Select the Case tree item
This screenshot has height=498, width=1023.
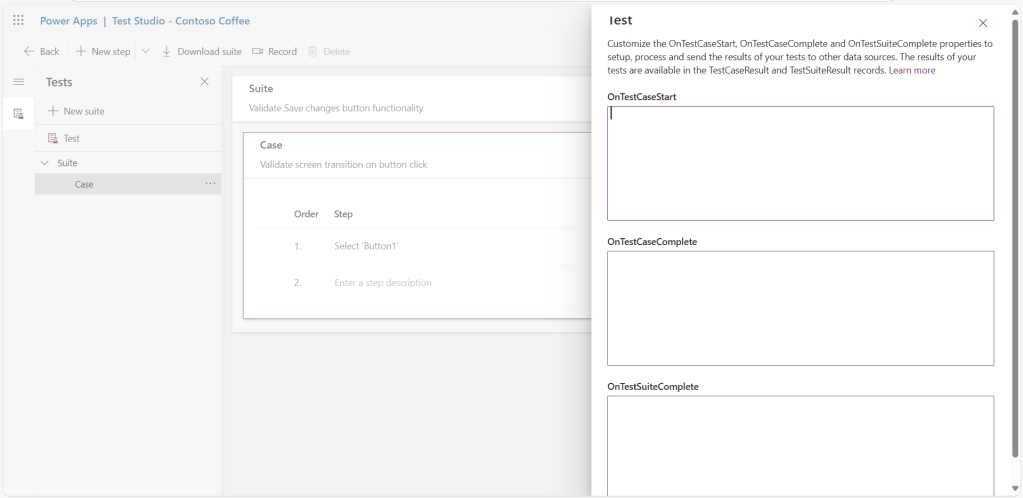click(84, 184)
